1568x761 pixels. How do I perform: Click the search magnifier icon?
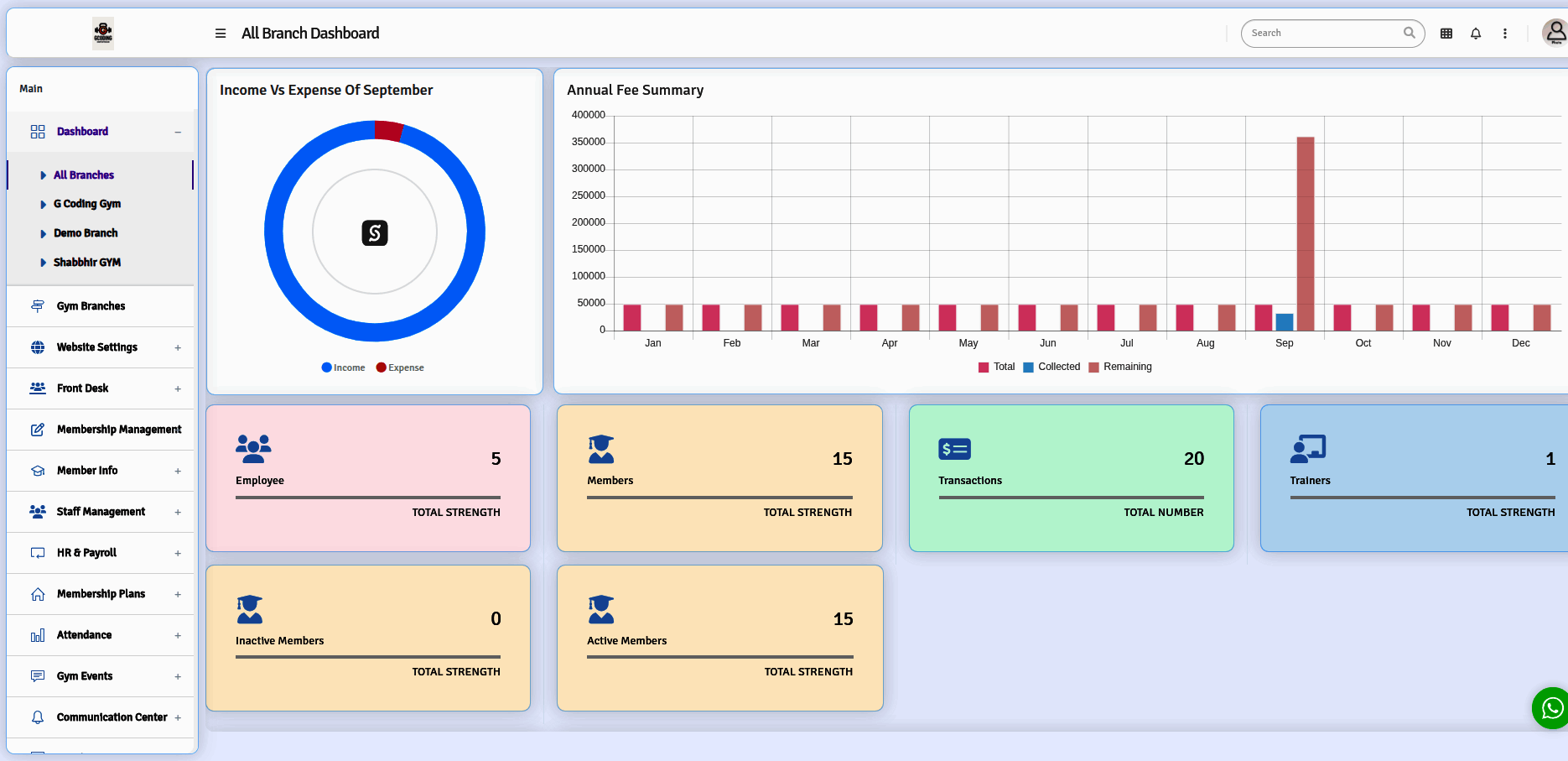pyautogui.click(x=1410, y=33)
